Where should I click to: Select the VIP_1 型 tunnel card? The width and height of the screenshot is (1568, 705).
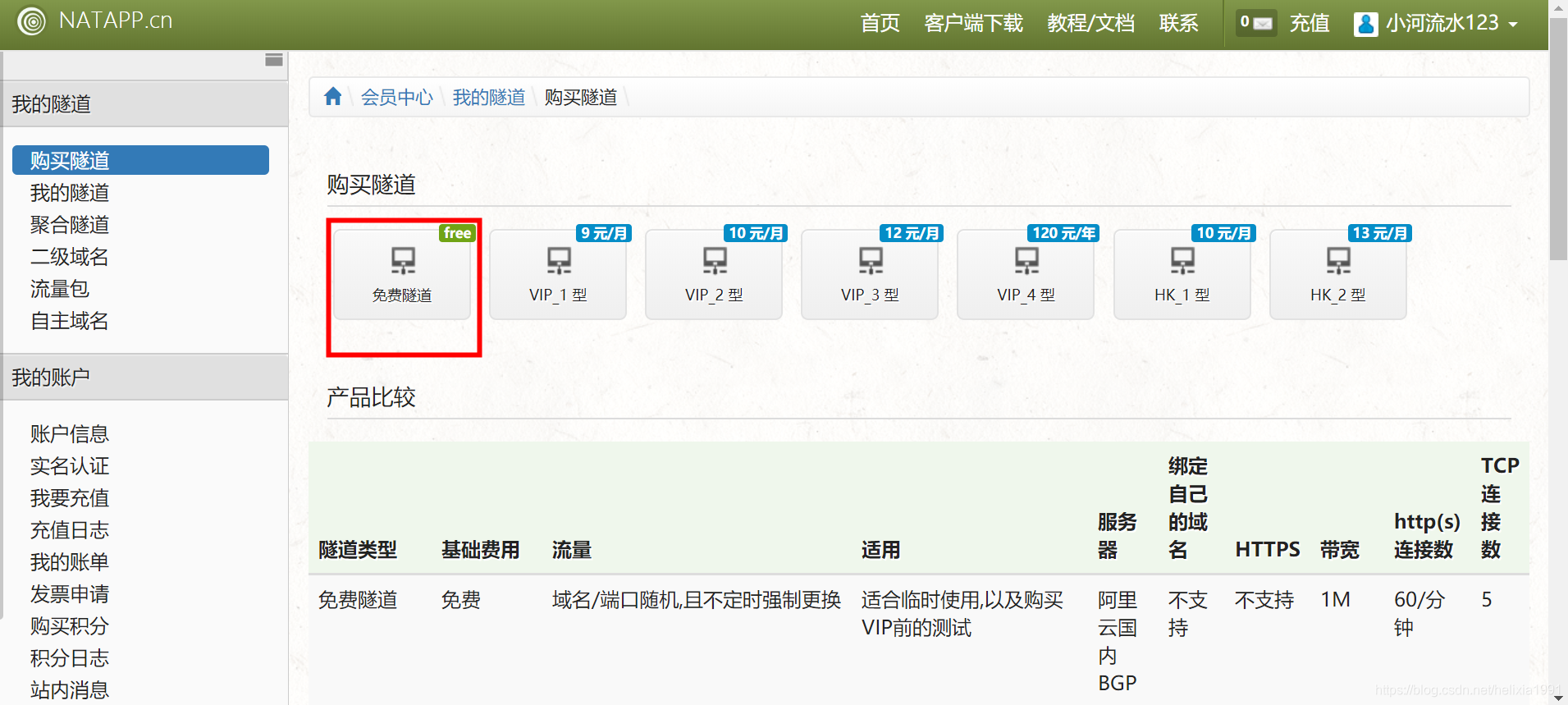558,274
